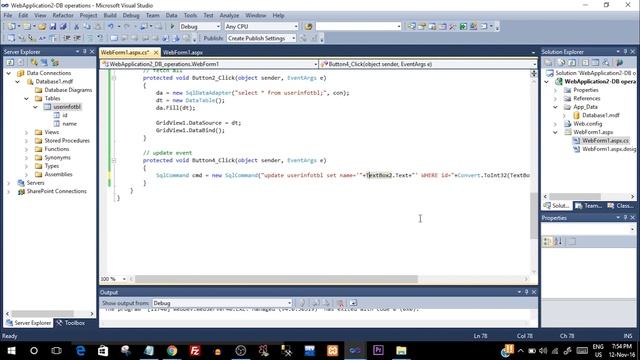
Task: Start debugging with the green play icon
Action: [172, 27]
